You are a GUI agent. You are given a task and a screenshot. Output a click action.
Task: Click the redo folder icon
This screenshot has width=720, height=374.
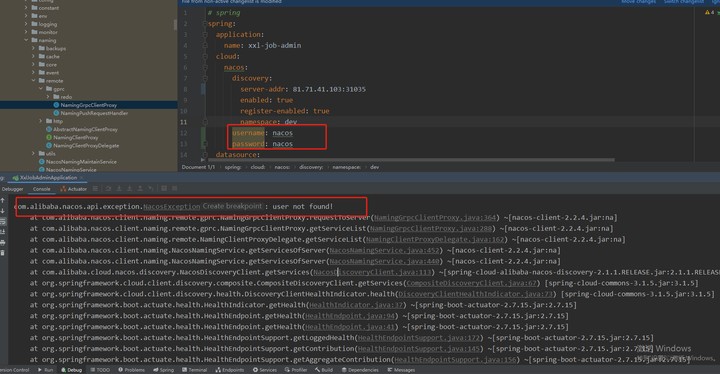point(56,97)
